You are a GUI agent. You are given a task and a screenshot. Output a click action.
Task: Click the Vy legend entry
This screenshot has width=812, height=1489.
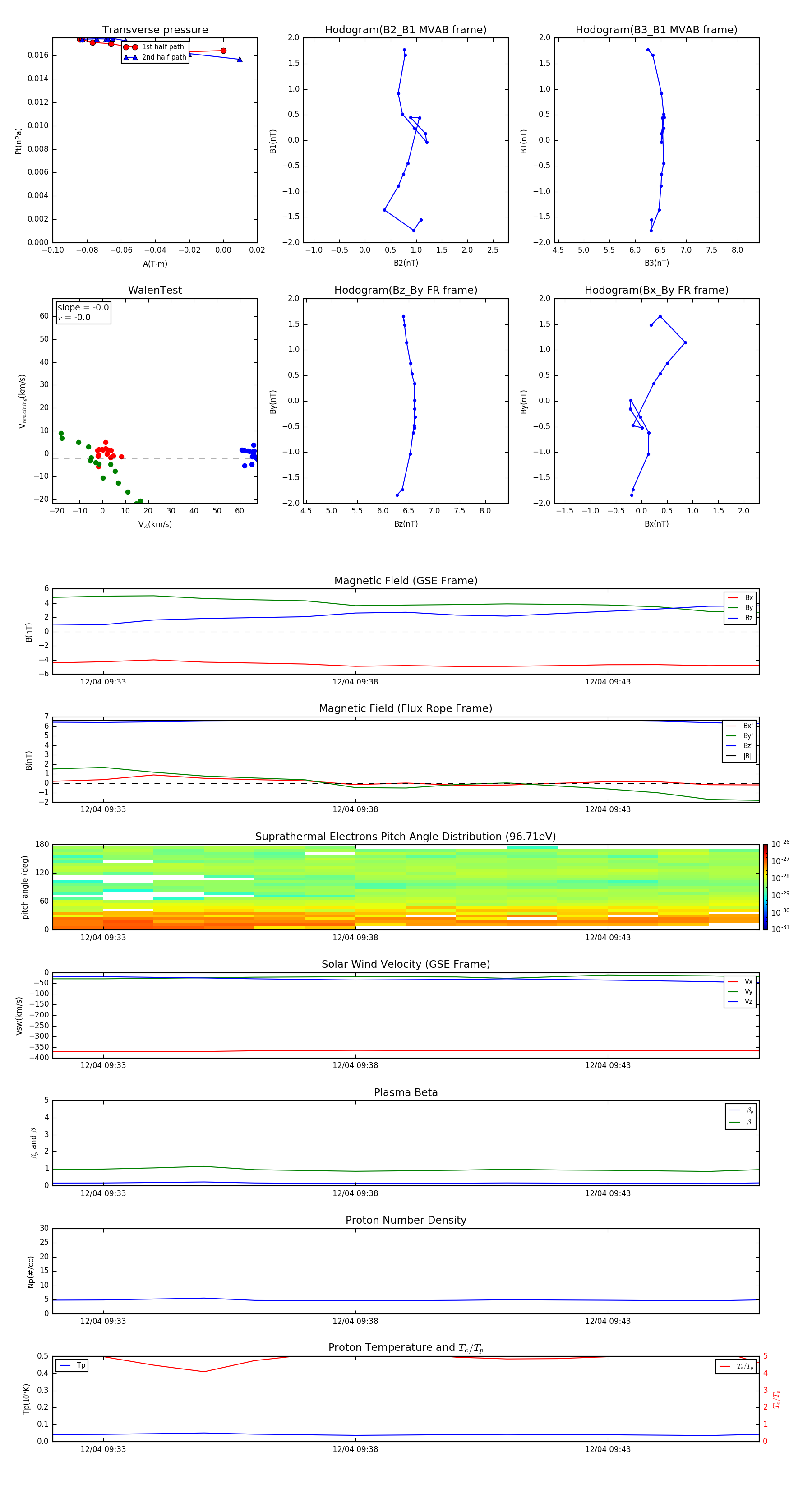click(740, 991)
